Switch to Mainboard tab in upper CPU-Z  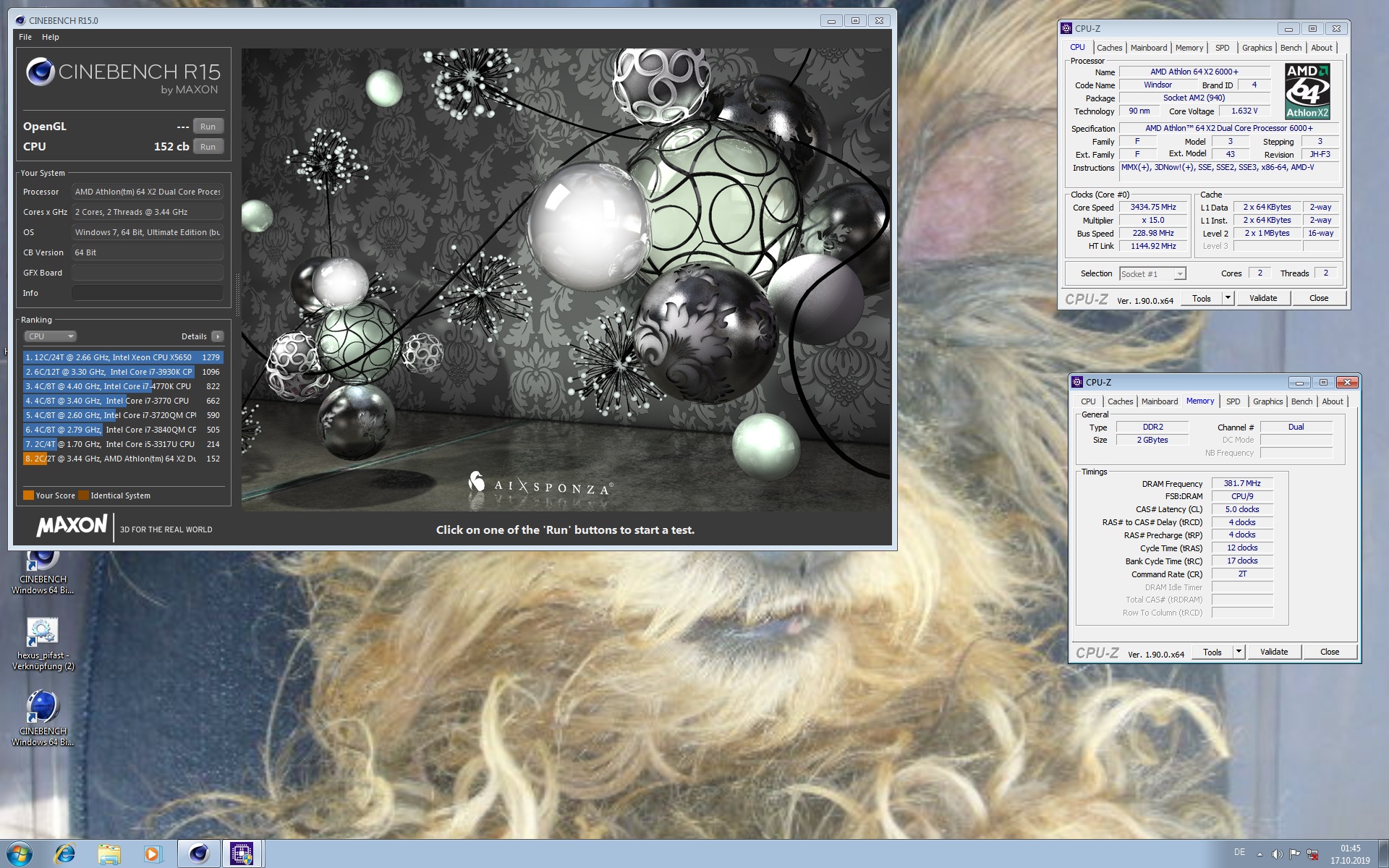1149,48
